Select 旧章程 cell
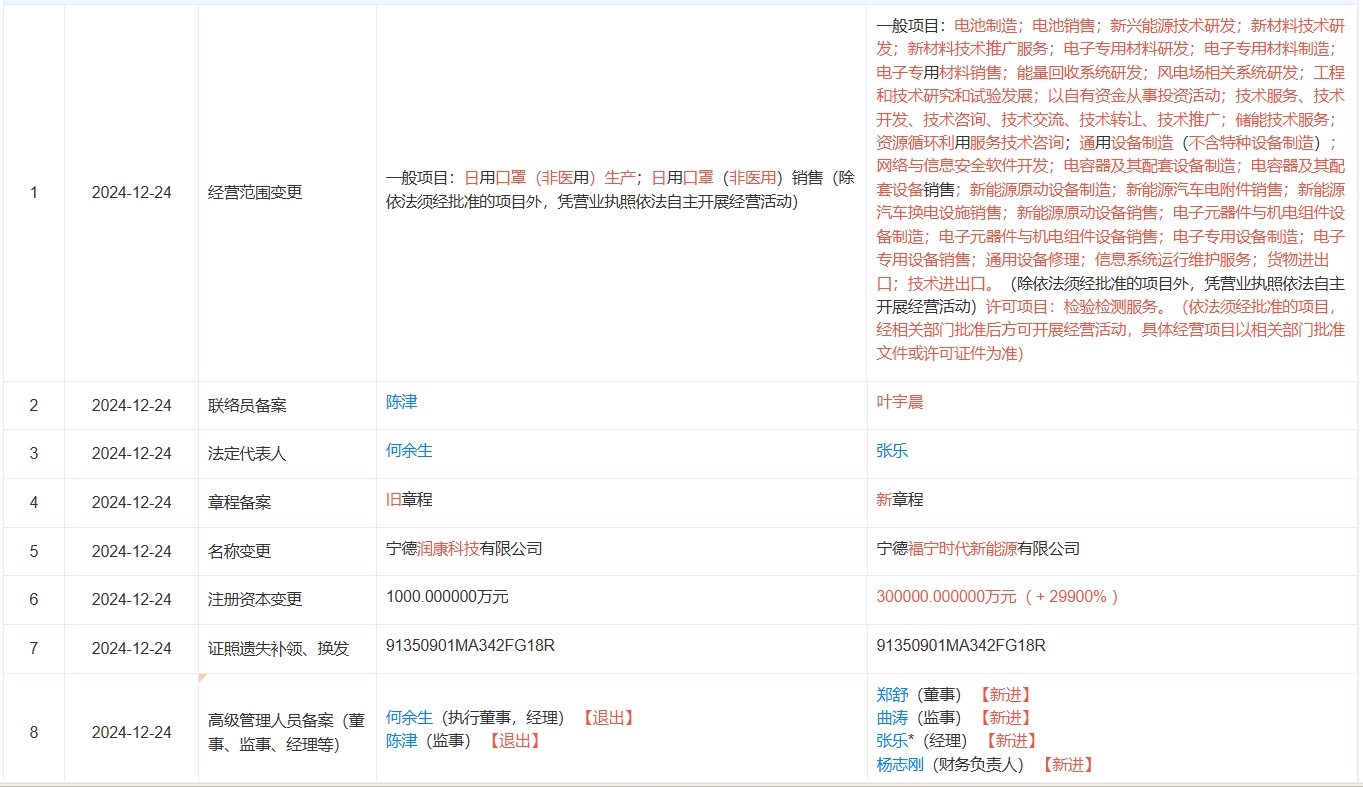1363x787 pixels. coord(409,500)
